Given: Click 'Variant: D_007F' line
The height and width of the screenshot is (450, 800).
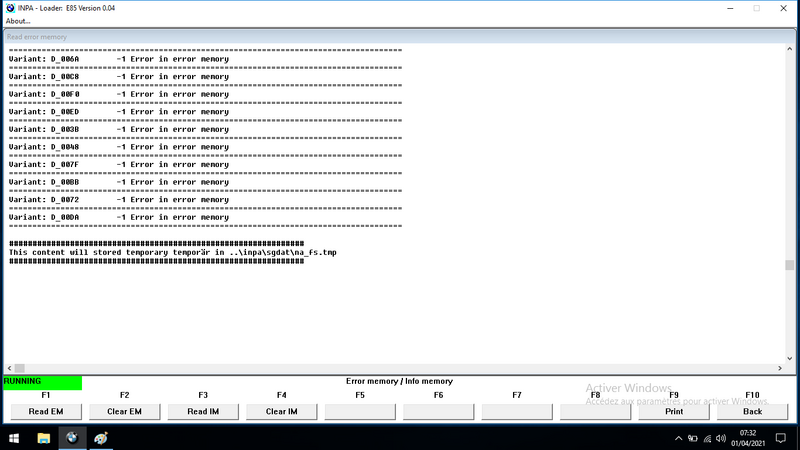Looking at the screenshot, I should tap(118, 165).
